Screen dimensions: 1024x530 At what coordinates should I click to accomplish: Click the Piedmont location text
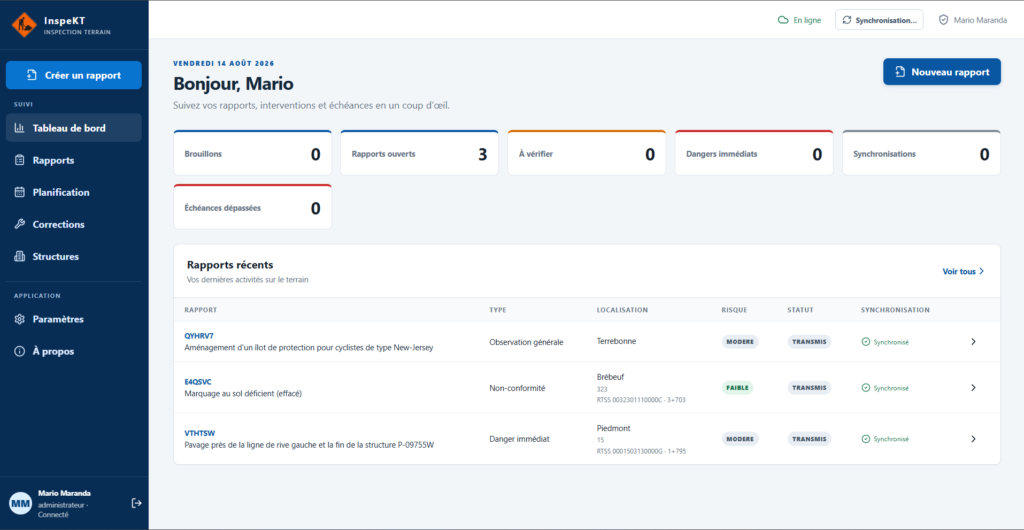[x=613, y=428]
